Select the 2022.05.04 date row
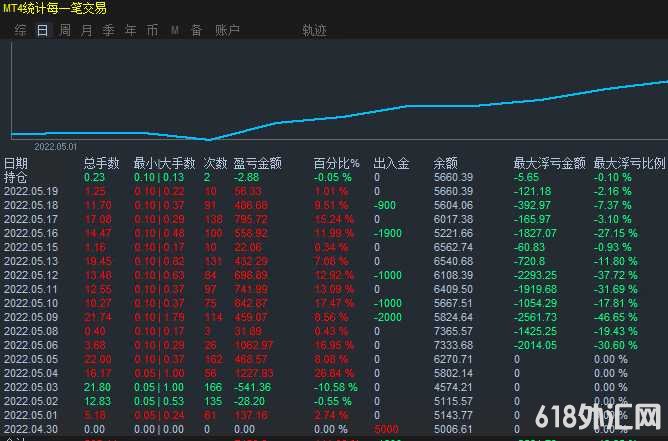The width and height of the screenshot is (668, 441). click(31, 373)
